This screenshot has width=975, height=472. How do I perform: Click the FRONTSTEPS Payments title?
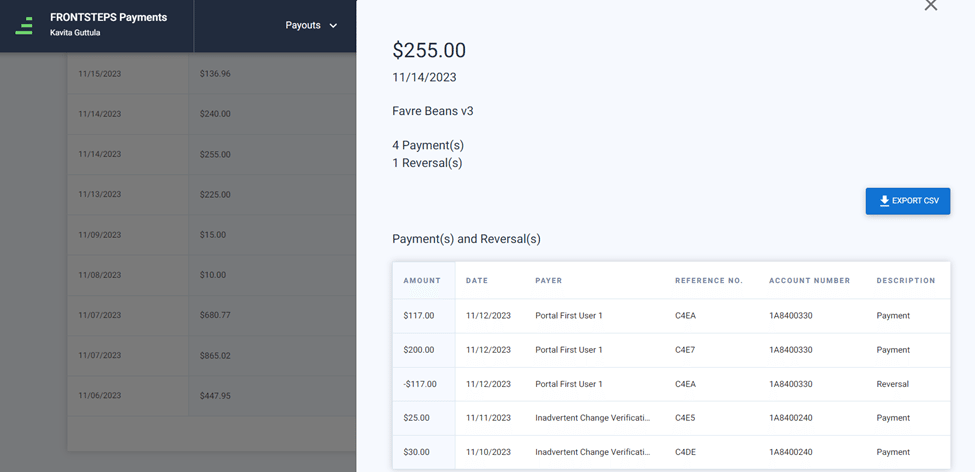[x=108, y=17]
